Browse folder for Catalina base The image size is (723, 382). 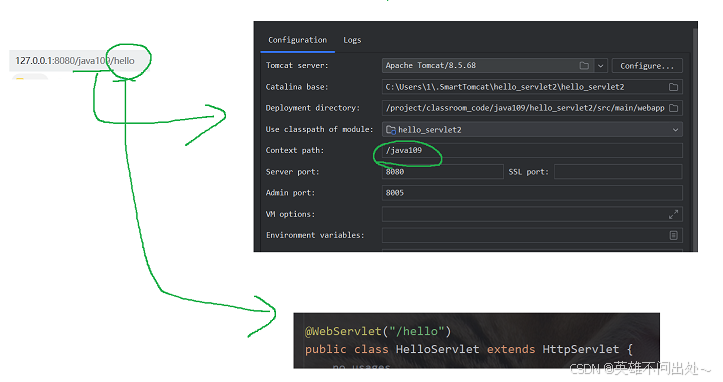point(673,87)
